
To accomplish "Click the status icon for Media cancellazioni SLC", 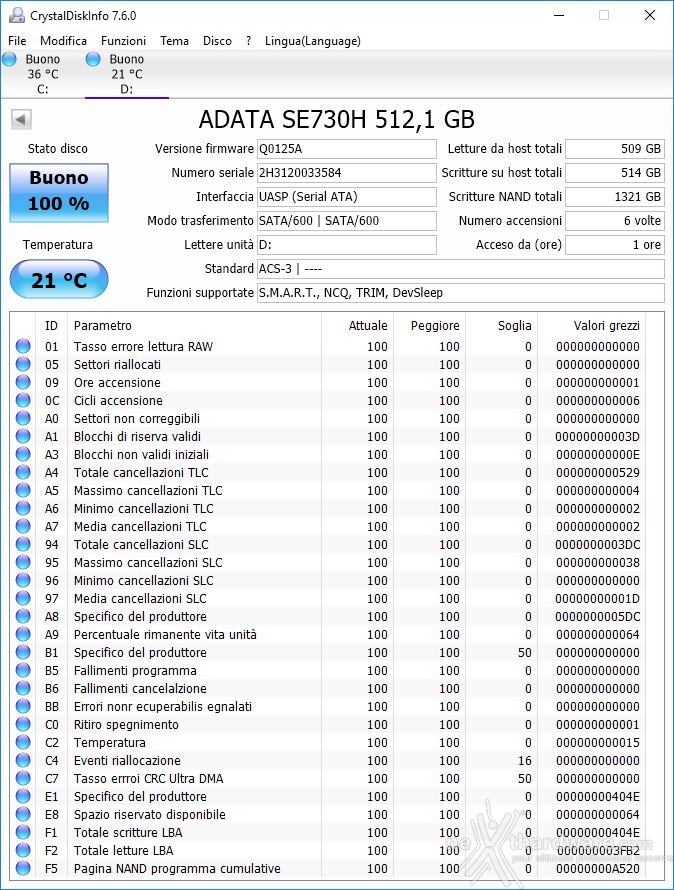I will tap(23, 598).
